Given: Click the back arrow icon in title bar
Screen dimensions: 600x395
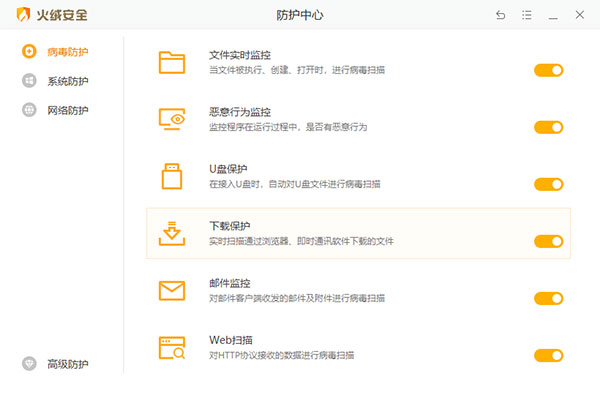Looking at the screenshot, I should [x=501, y=15].
